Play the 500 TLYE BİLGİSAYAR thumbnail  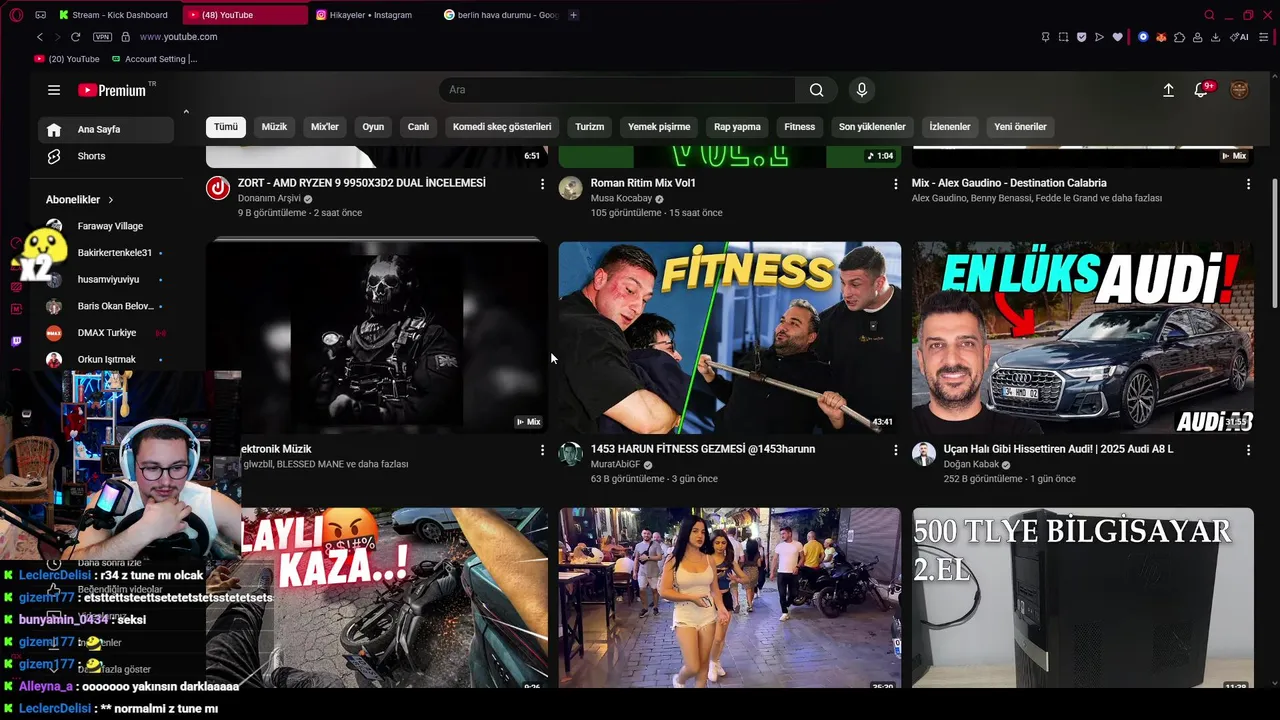pyautogui.click(x=1082, y=598)
